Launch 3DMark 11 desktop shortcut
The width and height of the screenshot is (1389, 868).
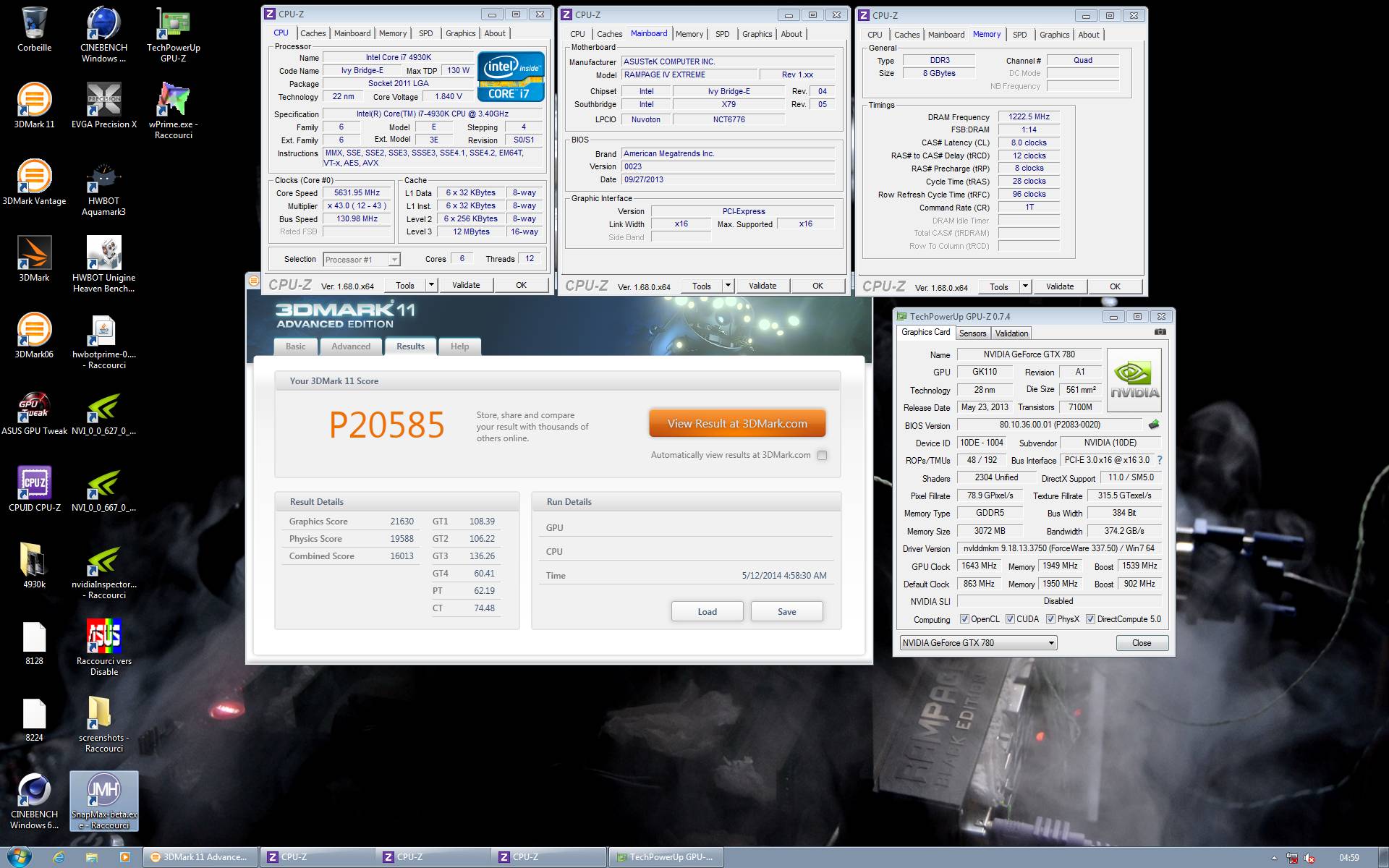(34, 106)
